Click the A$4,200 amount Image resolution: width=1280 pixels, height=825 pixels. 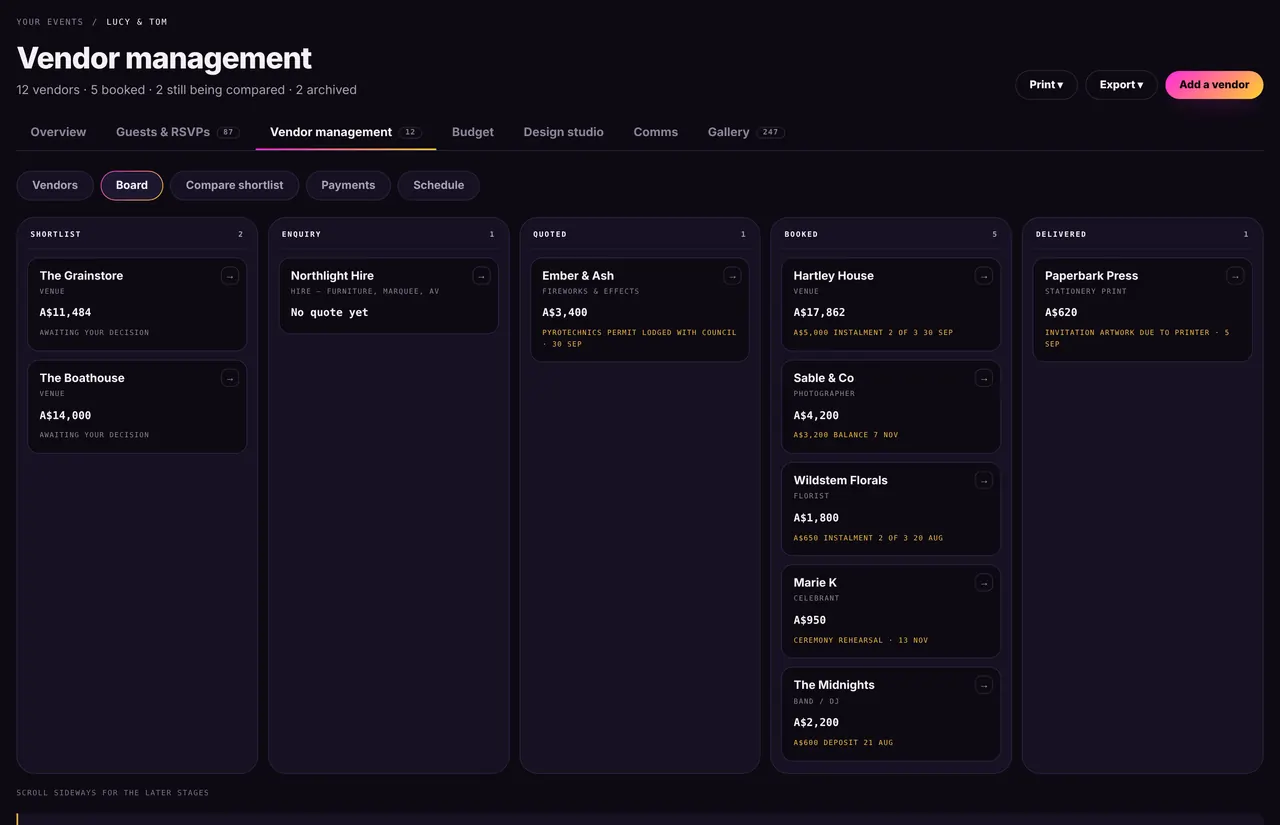817,416
